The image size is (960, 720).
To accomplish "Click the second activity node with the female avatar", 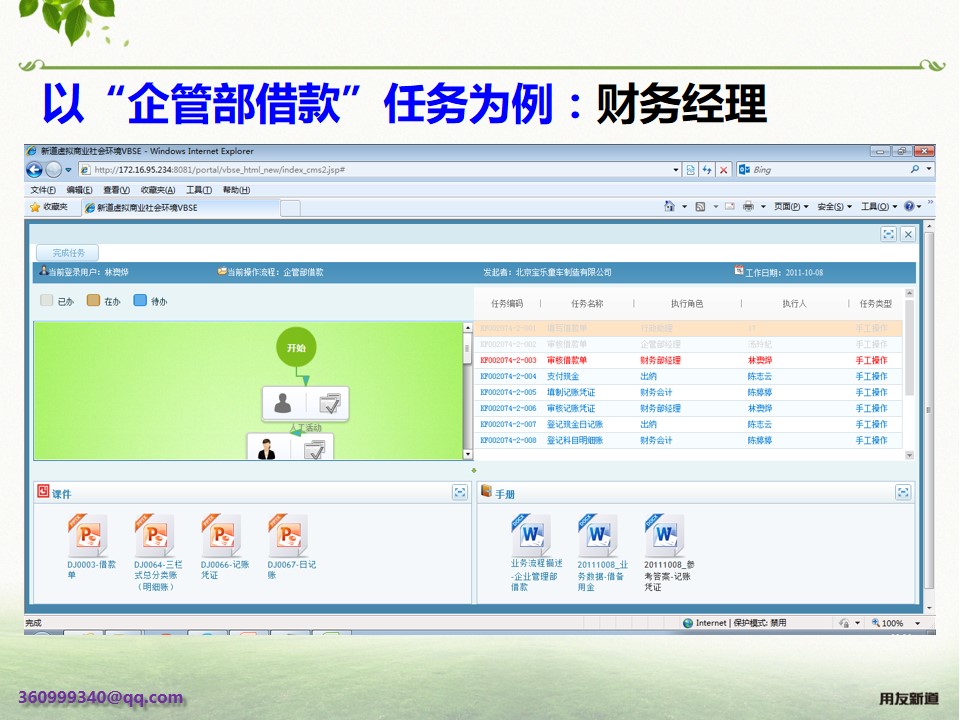I will pyautogui.click(x=290, y=448).
